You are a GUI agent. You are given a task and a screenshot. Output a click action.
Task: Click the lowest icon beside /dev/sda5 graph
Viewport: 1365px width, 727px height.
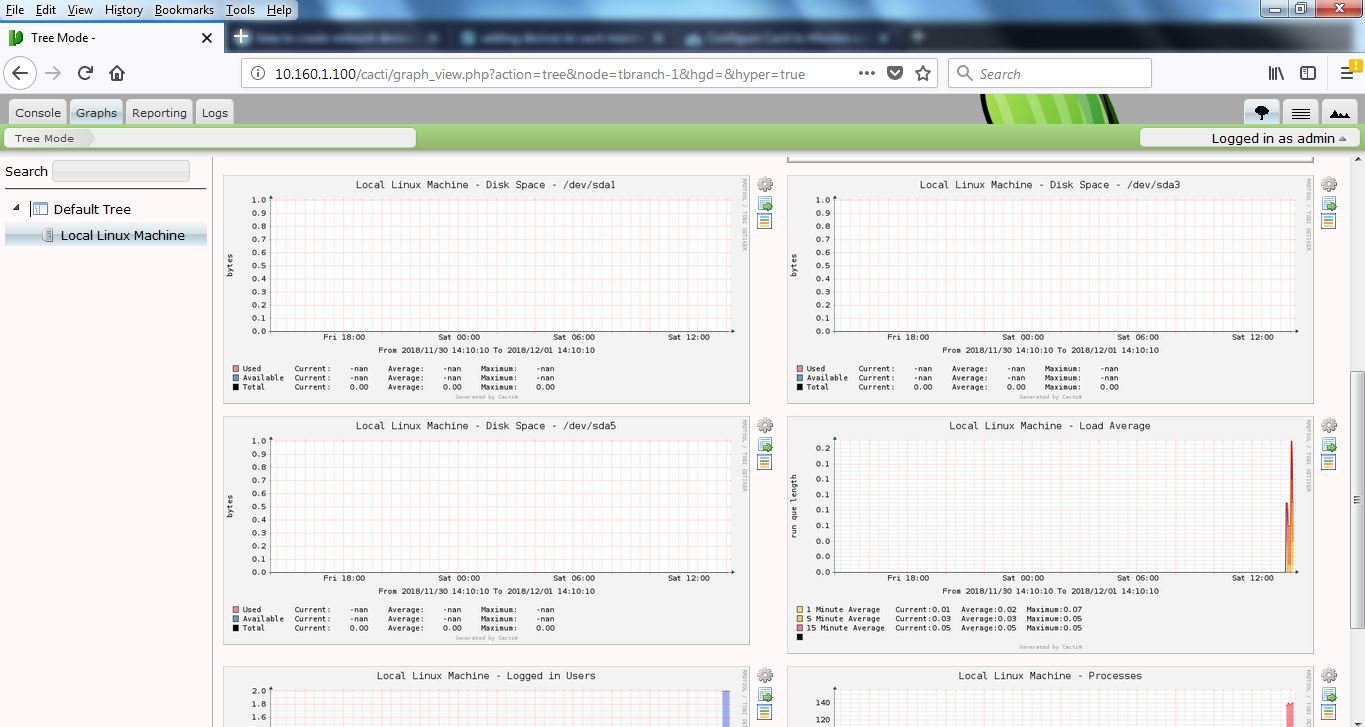(x=765, y=462)
